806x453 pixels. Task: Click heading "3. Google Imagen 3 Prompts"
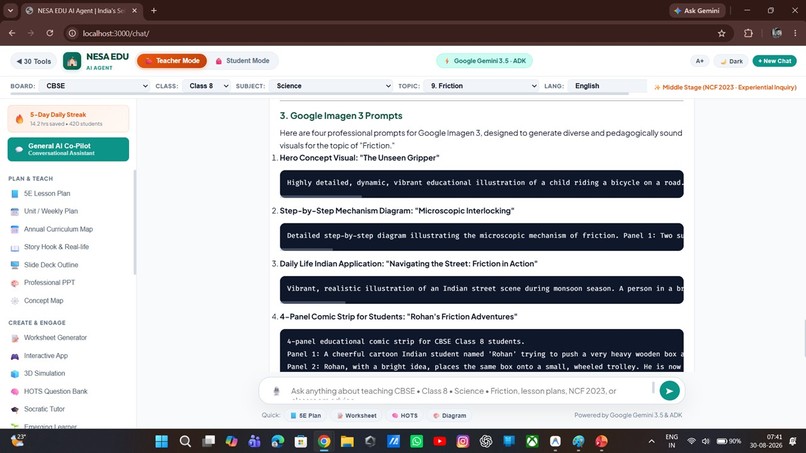tap(341, 116)
